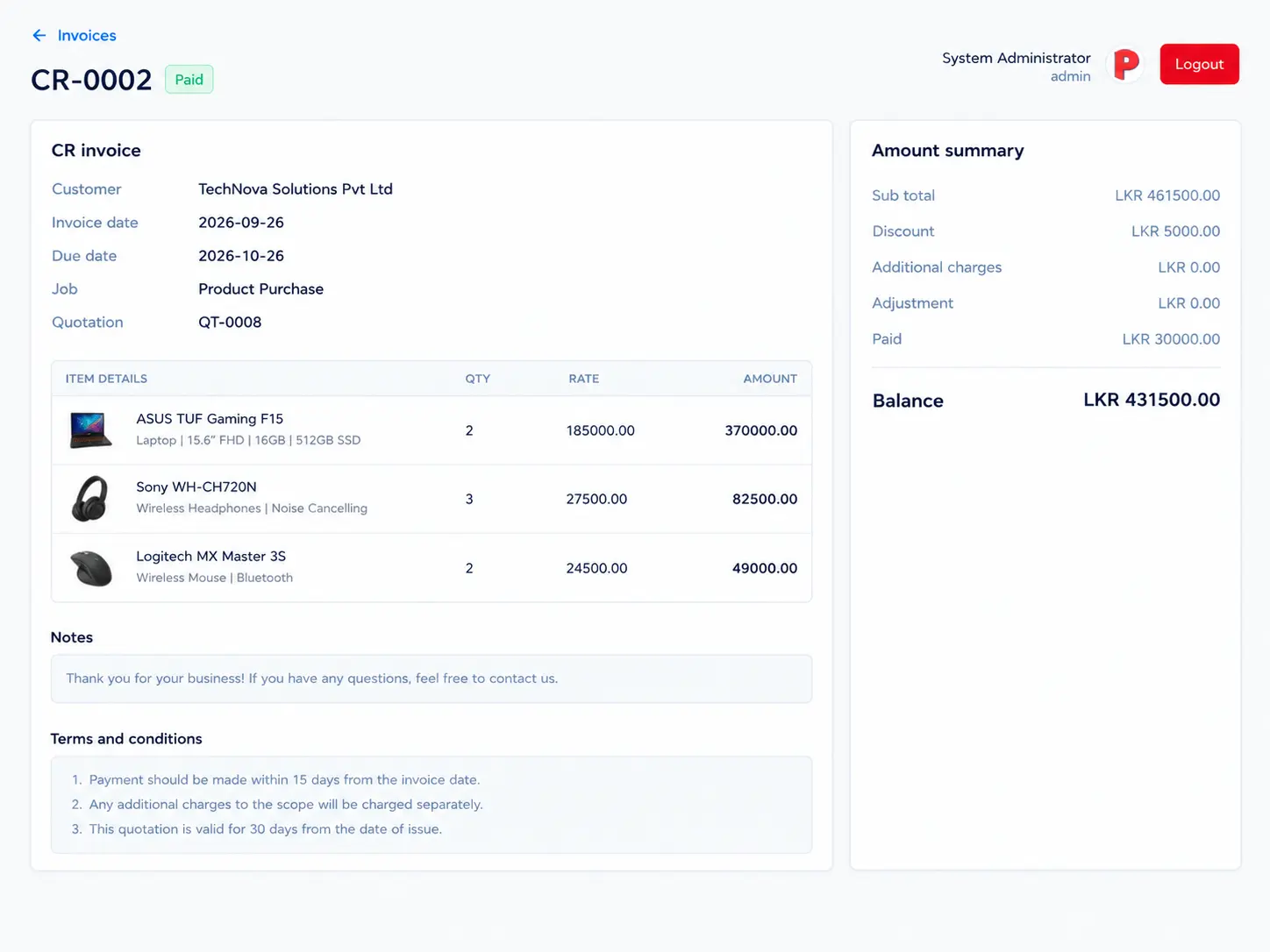This screenshot has width=1270, height=952.
Task: Click the back arrow icon beside Invoices
Action: (x=39, y=35)
